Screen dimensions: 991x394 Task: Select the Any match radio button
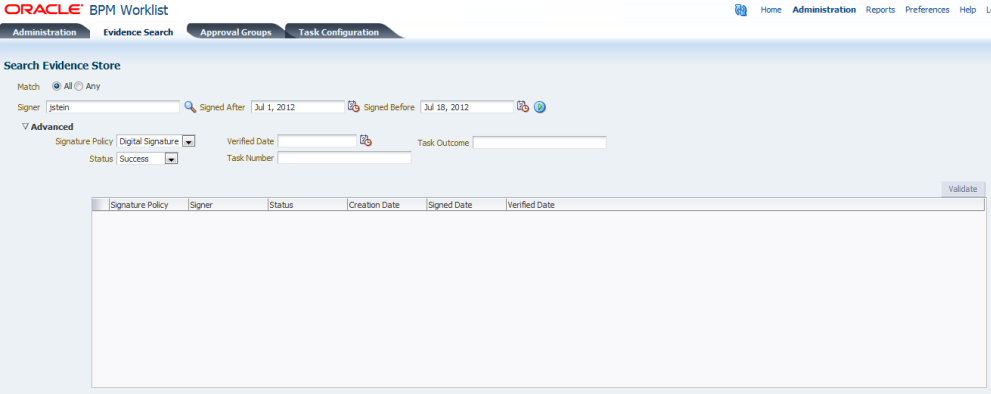[x=78, y=86]
